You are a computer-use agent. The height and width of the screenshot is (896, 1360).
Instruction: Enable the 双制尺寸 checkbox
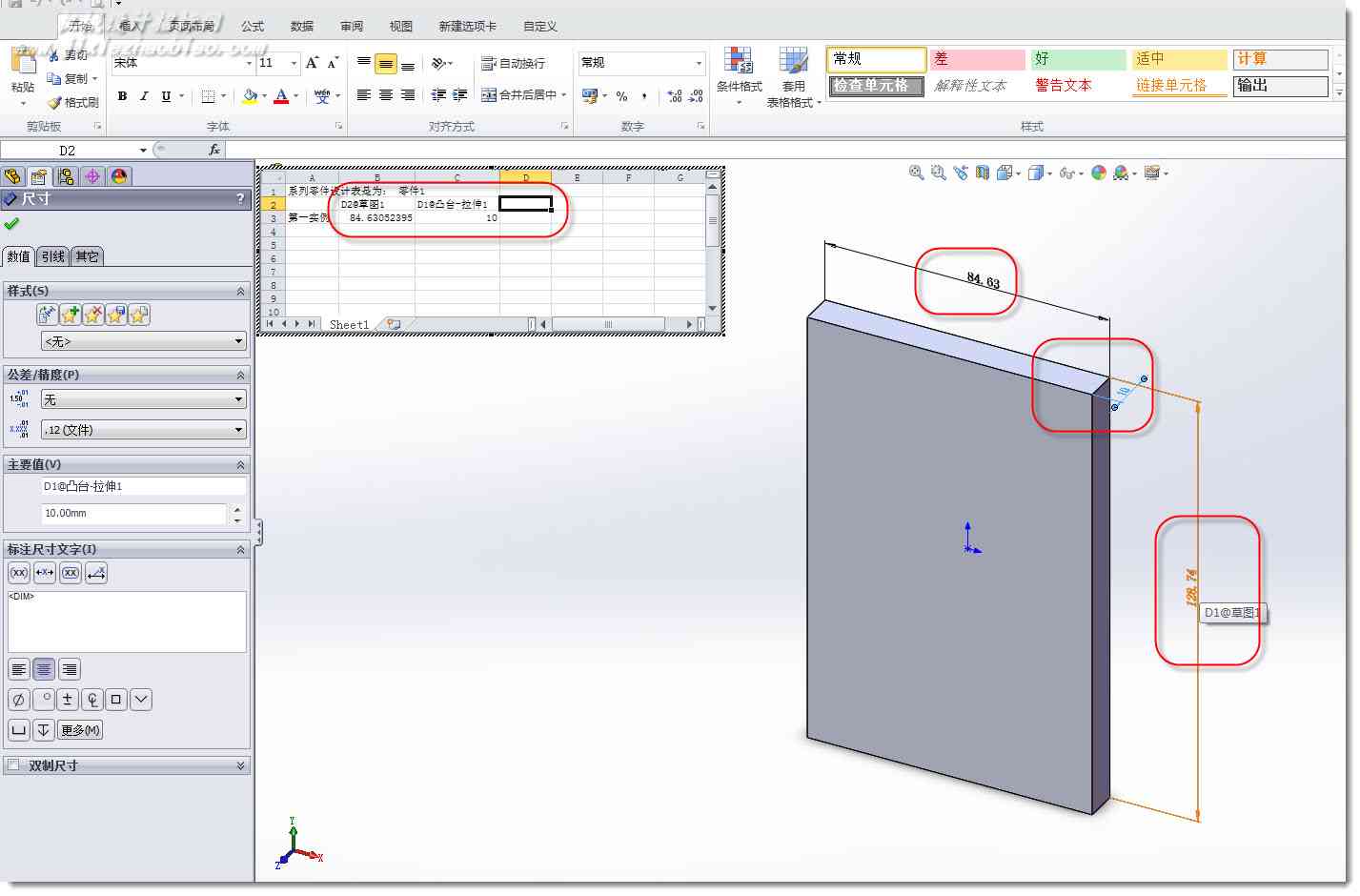pyautogui.click(x=13, y=765)
